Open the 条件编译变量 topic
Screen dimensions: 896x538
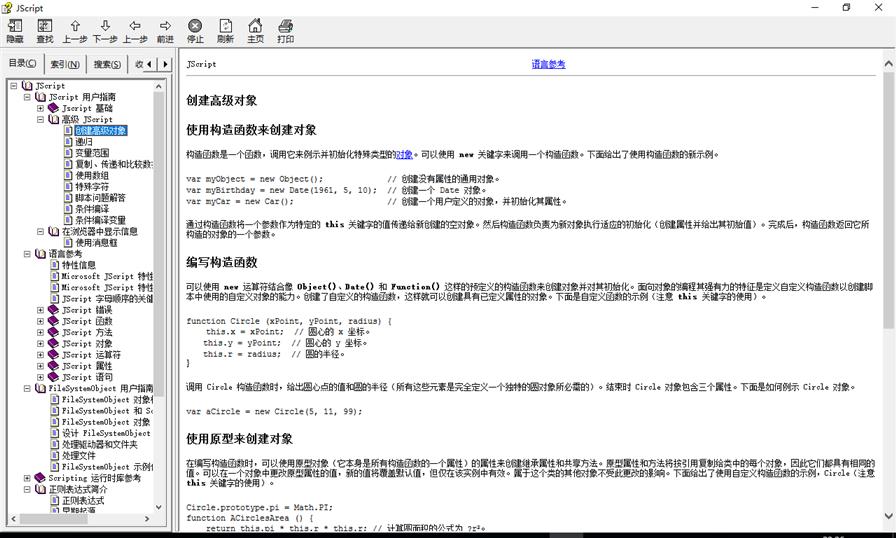click(100, 220)
